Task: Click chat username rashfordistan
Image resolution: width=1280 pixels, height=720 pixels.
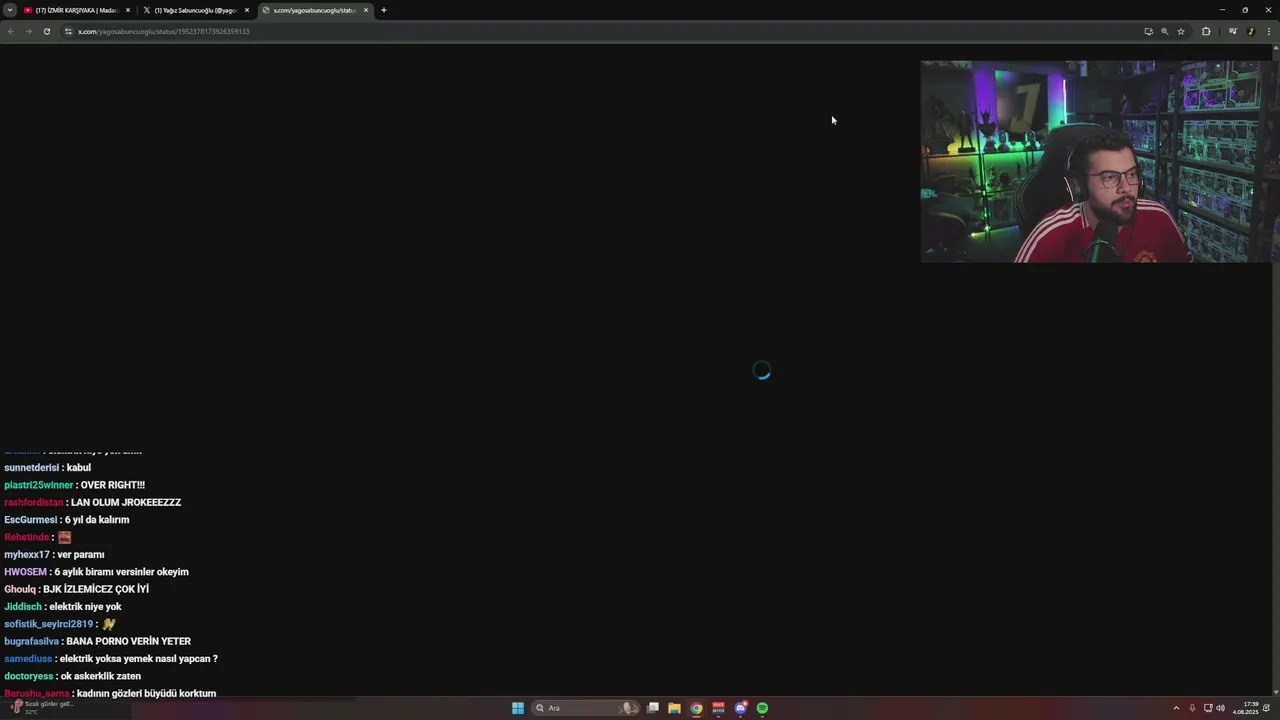Action: 33,502
